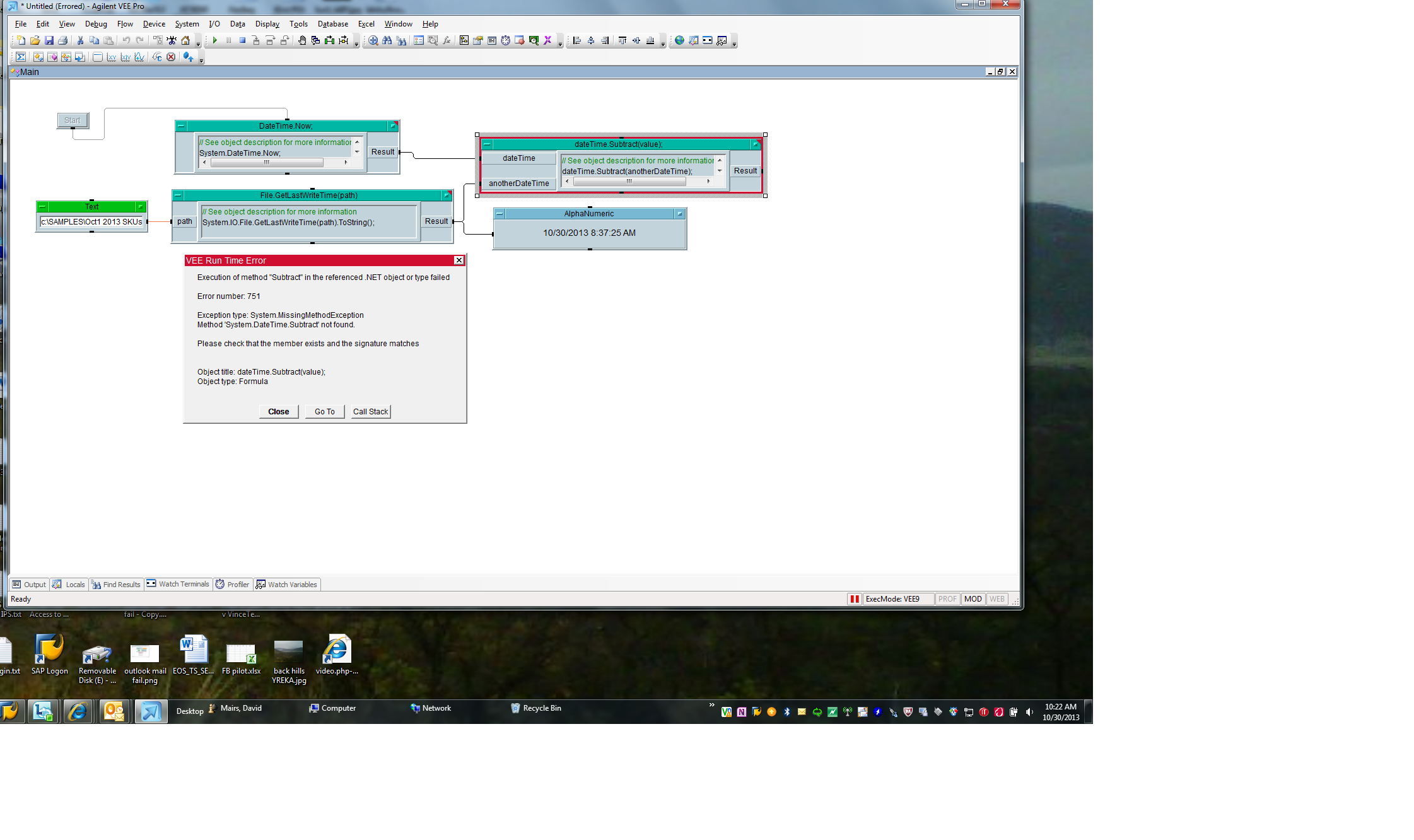Screen dimensions: 1414x840
Task: Click the Formula sigma icon in second toolbar
Action: [x=21, y=57]
